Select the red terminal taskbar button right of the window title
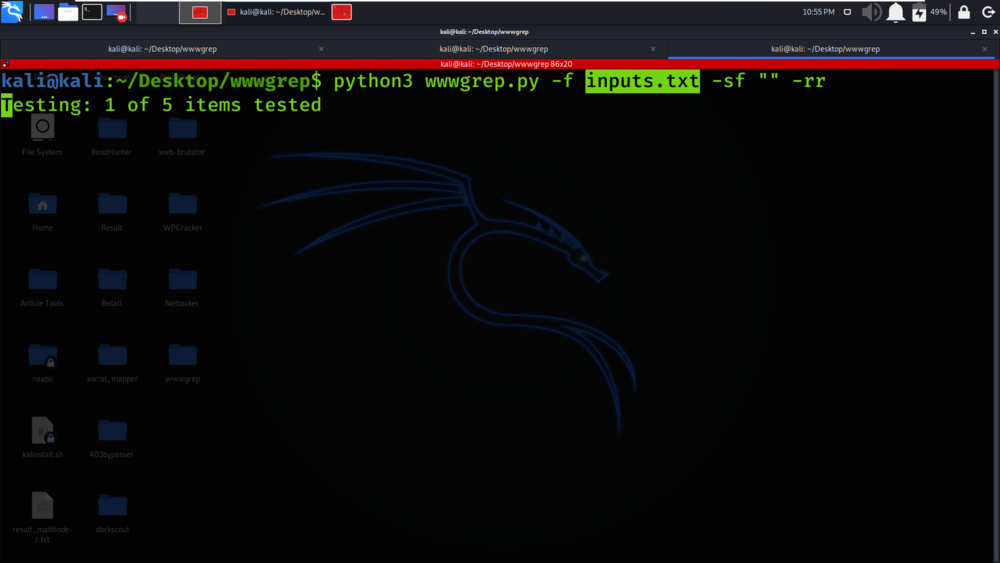This screenshot has height=563, width=1000. pyautogui.click(x=342, y=12)
